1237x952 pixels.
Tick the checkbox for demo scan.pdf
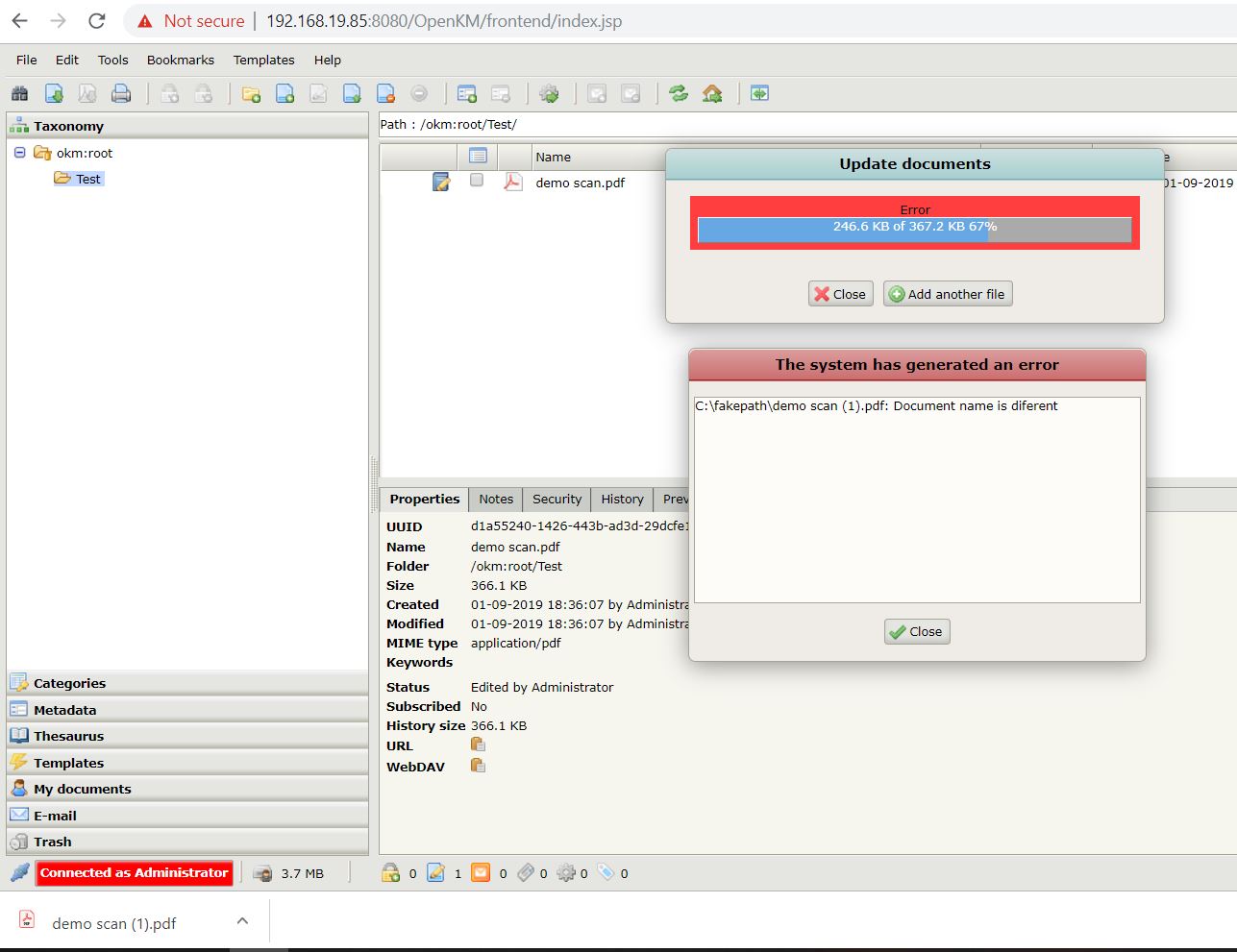point(477,181)
